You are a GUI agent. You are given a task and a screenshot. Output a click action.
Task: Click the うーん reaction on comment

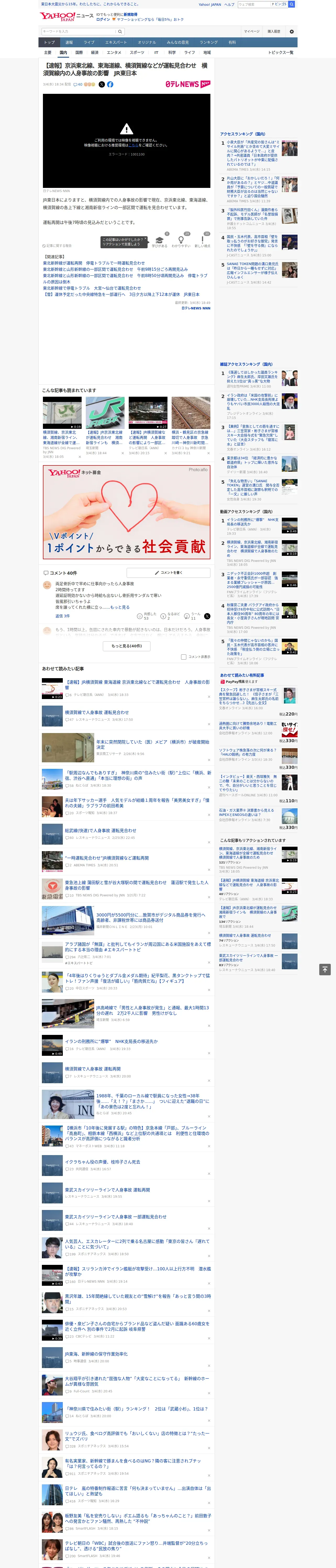click(x=193, y=616)
